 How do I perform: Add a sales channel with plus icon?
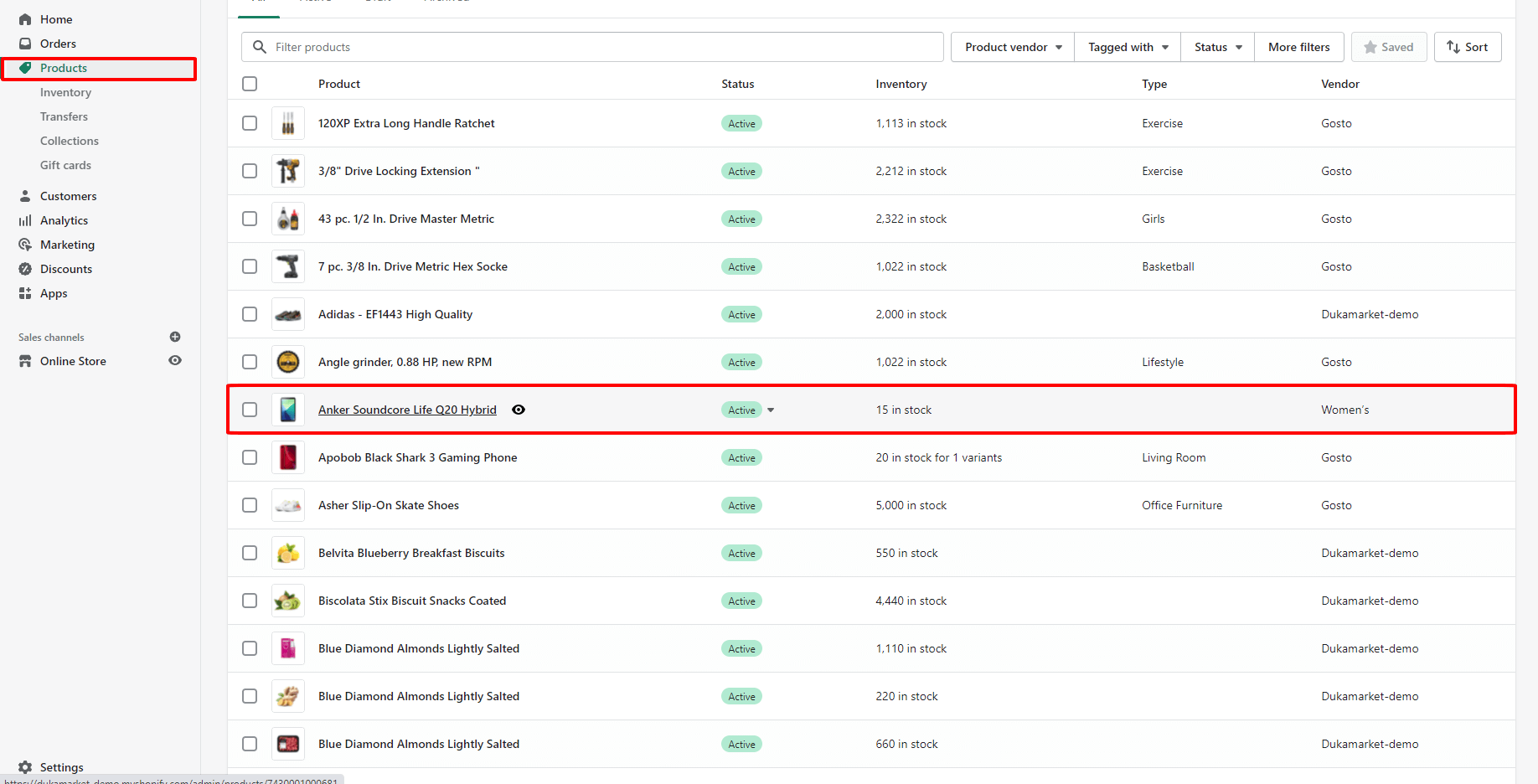175,337
